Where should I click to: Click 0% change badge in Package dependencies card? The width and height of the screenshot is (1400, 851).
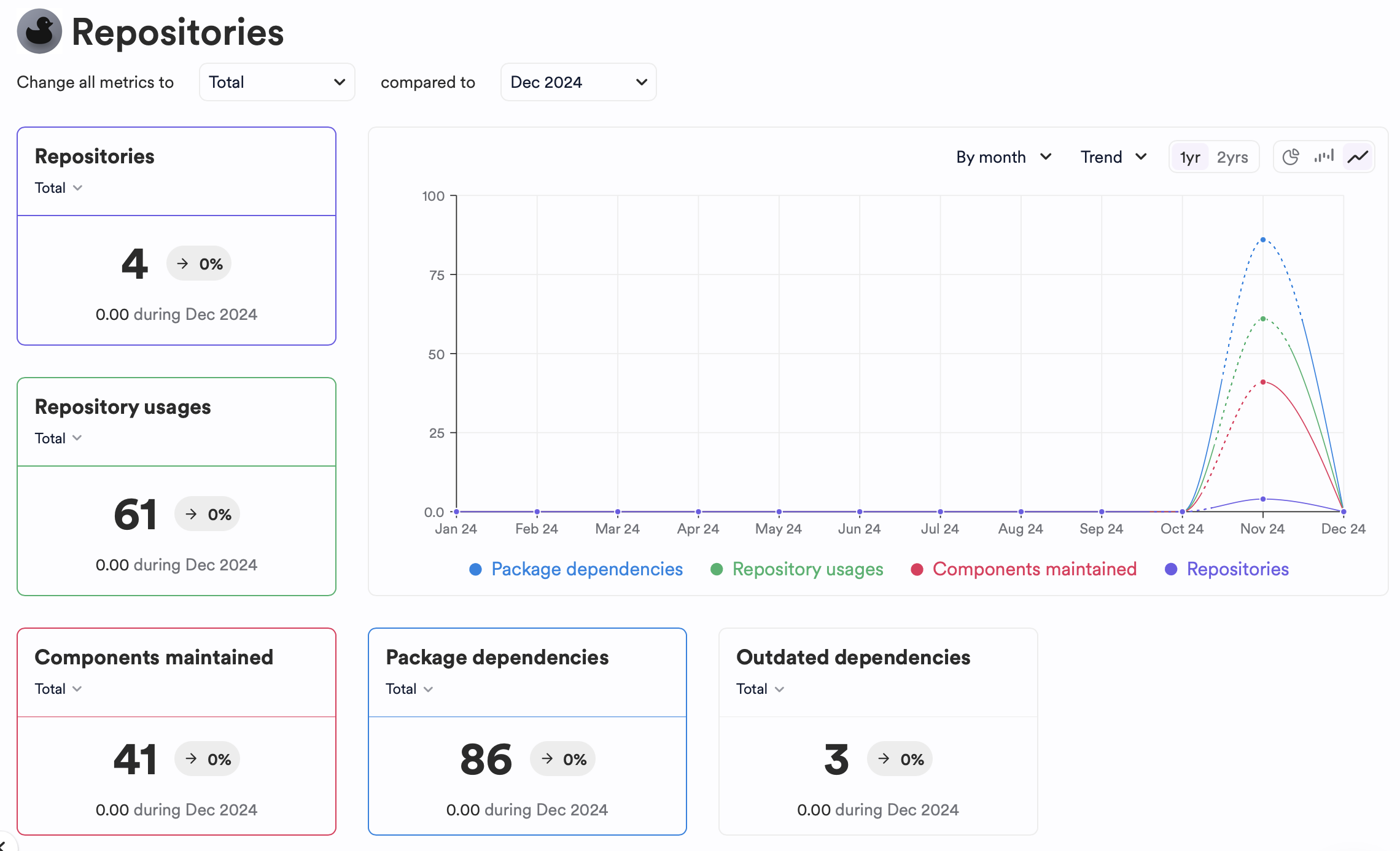563,759
